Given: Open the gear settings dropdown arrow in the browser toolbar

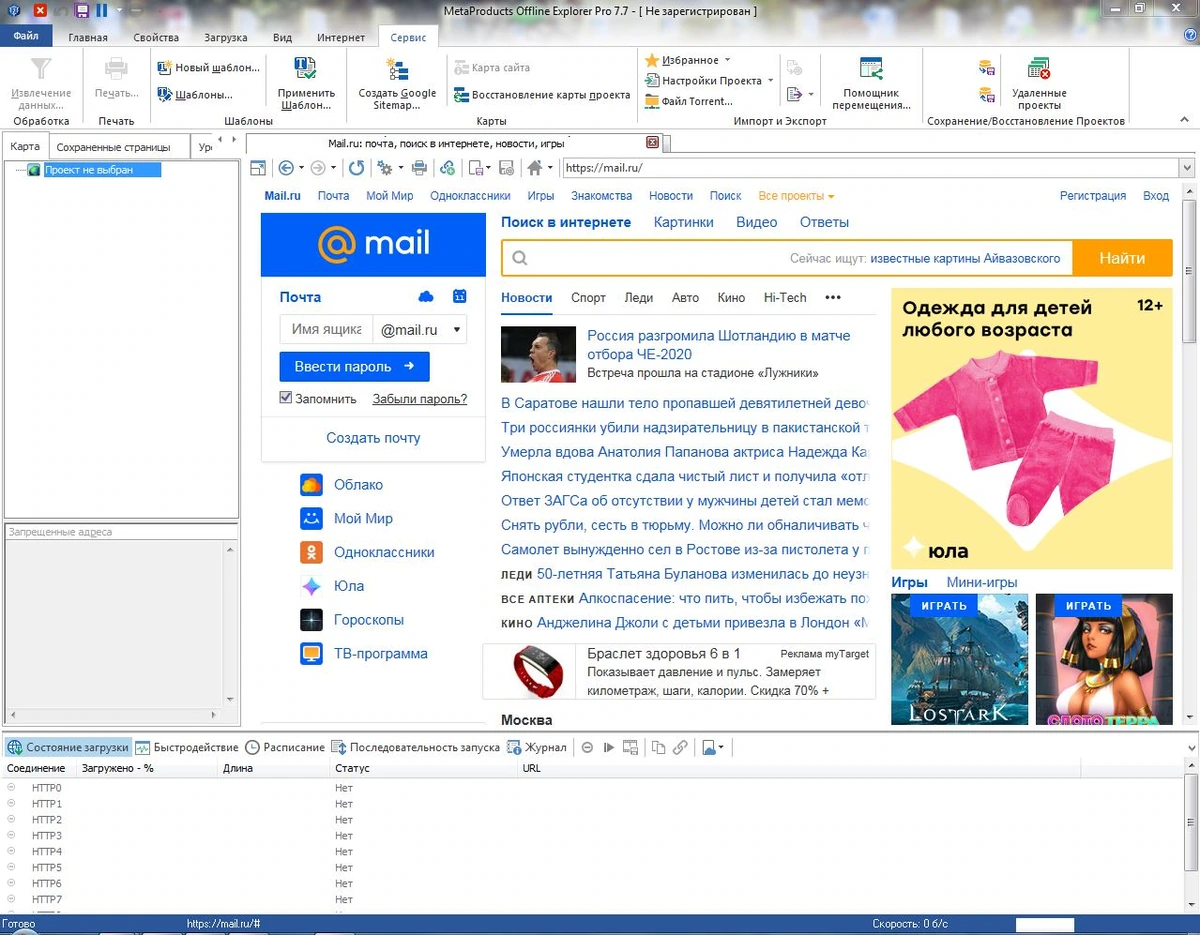Looking at the screenshot, I should 399,168.
